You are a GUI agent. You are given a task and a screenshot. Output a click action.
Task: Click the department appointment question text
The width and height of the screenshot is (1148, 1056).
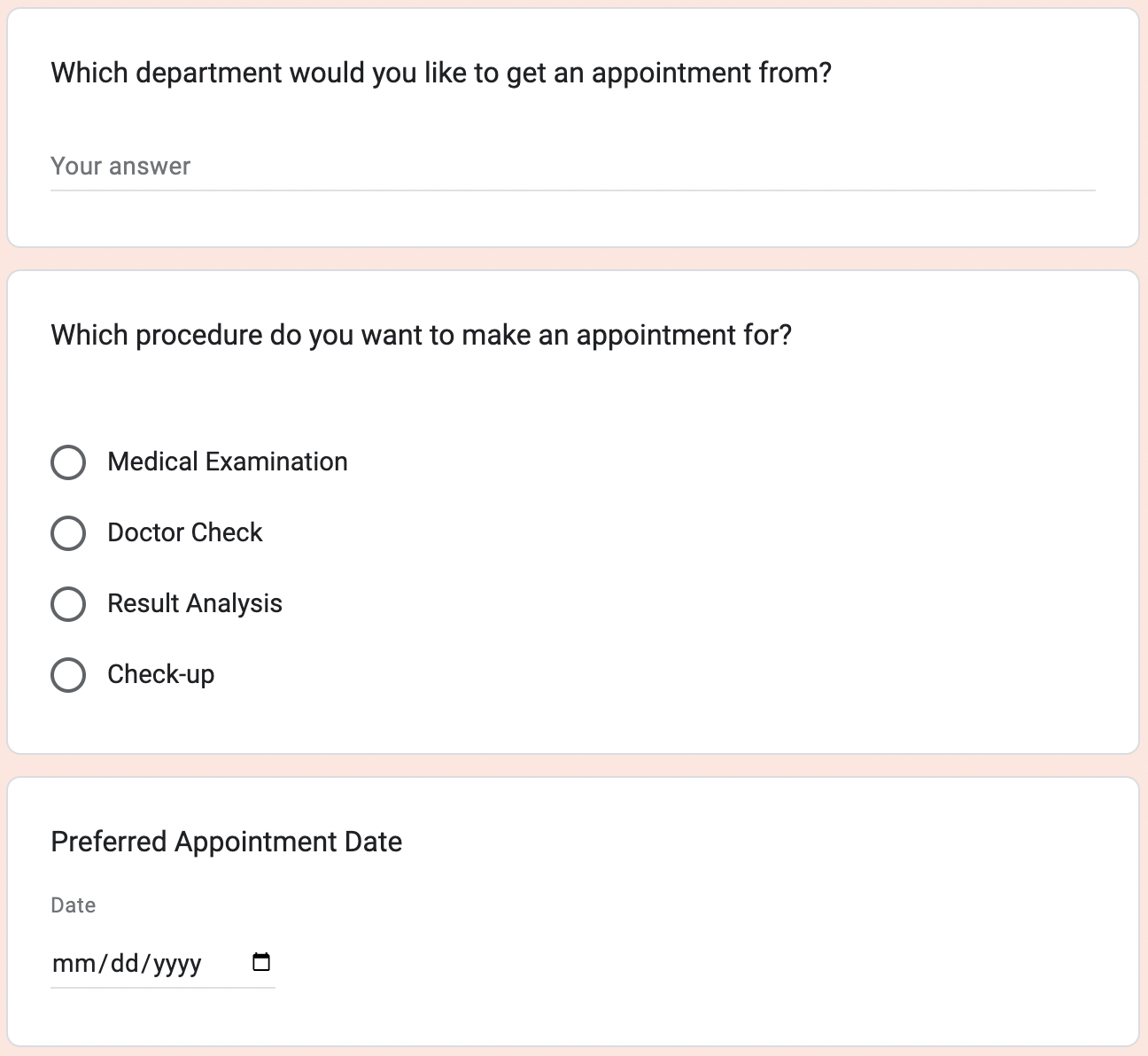pyautogui.click(x=441, y=73)
